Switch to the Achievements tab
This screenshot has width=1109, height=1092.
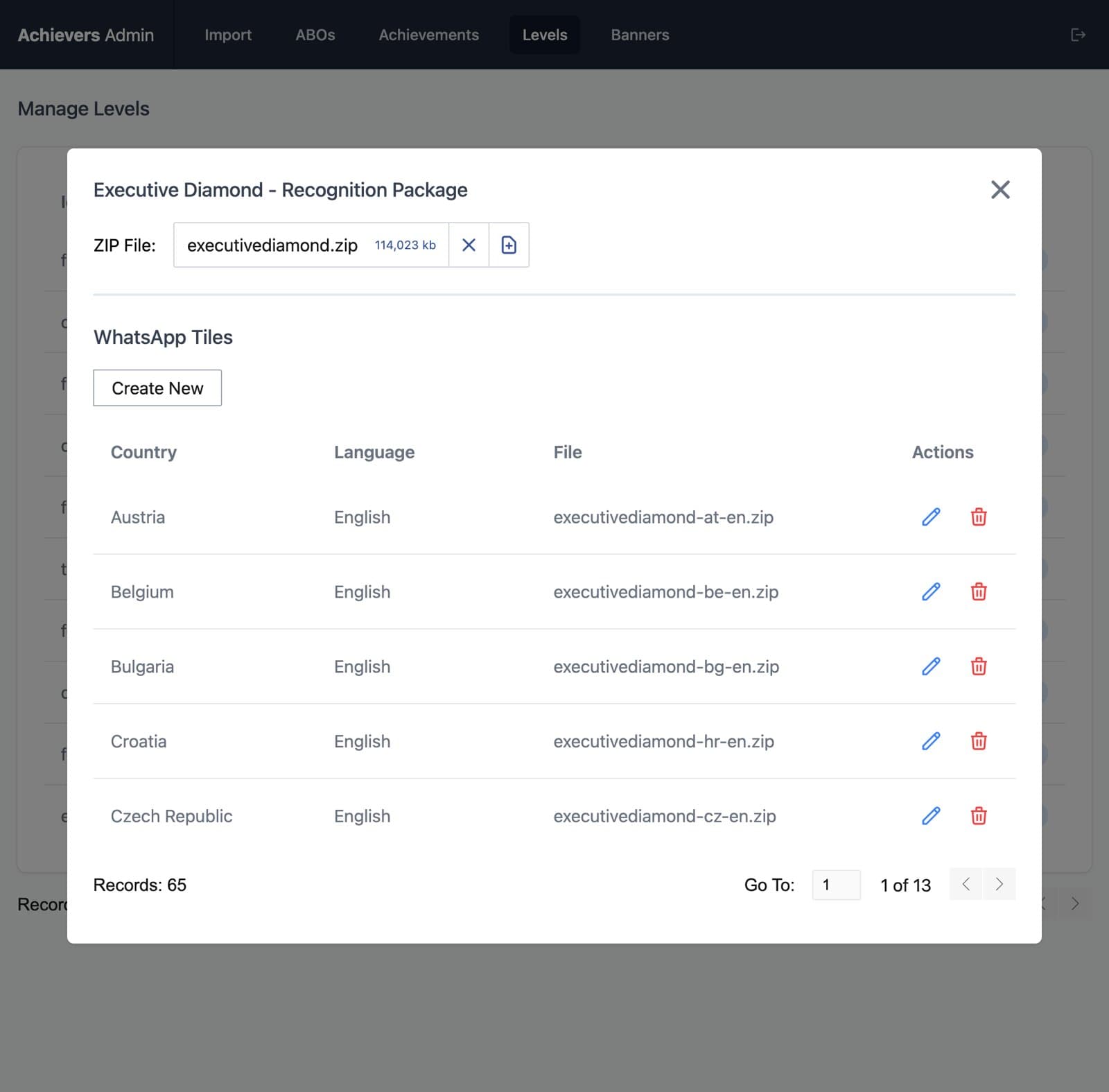[428, 35]
